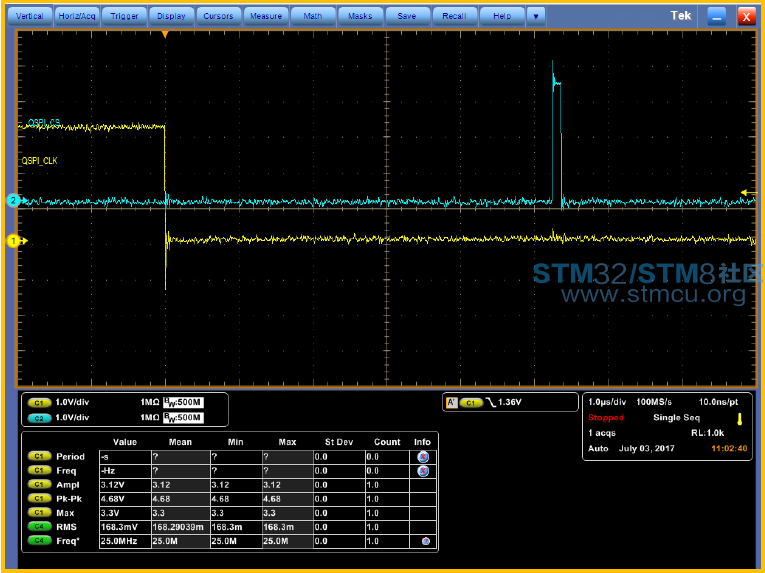The height and width of the screenshot is (573, 765).
Task: Click the Save button in toolbar
Action: point(407,16)
